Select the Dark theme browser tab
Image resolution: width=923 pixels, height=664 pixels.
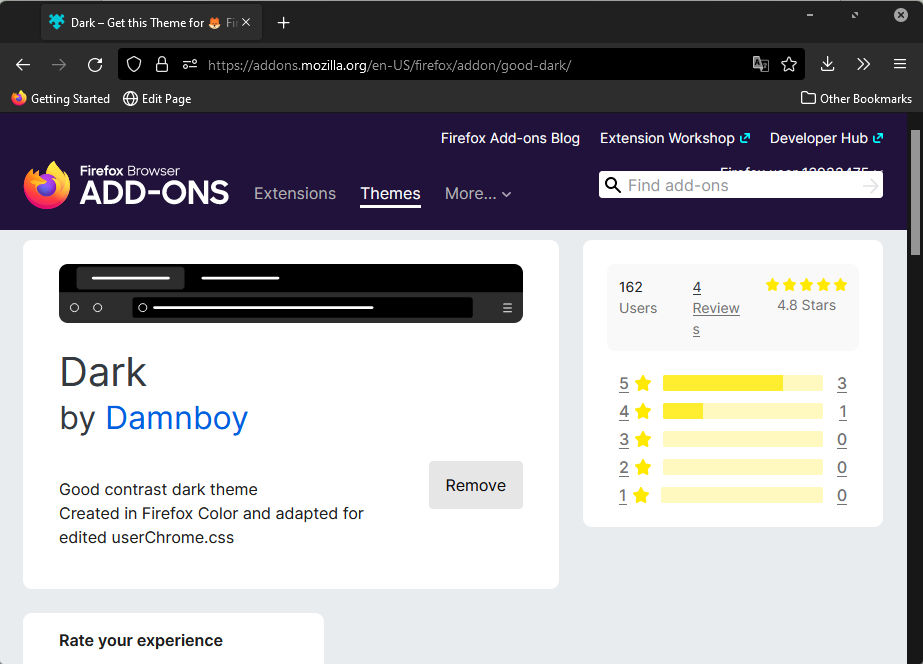click(x=151, y=22)
